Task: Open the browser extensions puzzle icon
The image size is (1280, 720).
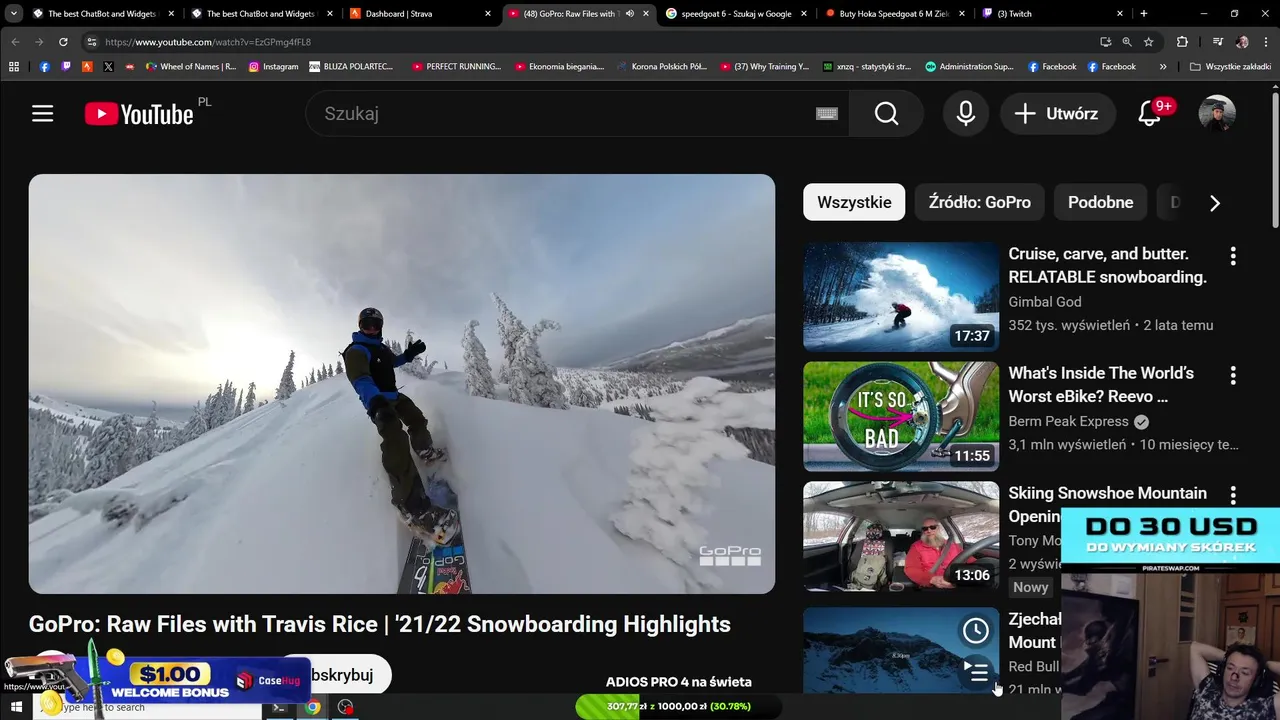Action: point(1183,42)
